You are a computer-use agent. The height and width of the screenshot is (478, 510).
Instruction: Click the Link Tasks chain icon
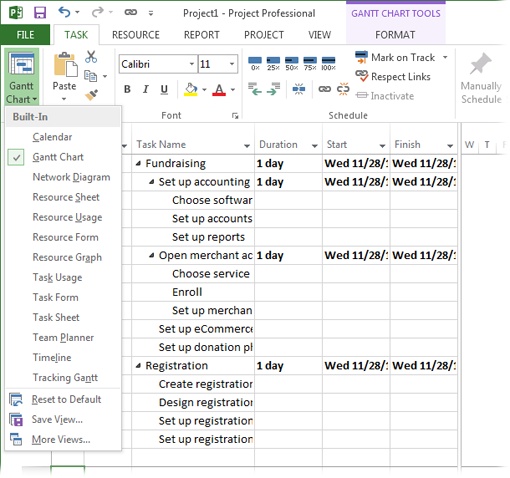click(x=325, y=89)
